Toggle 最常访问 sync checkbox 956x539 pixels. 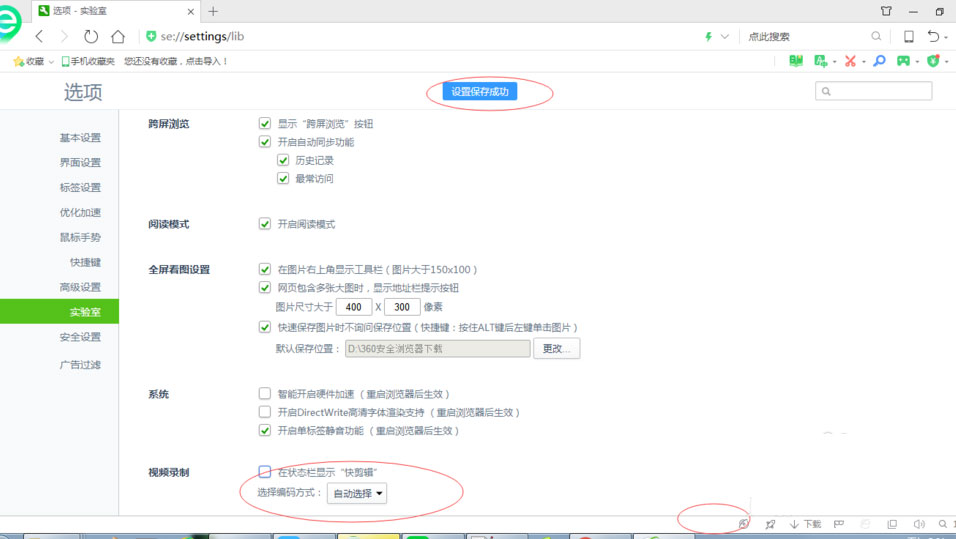pos(283,178)
